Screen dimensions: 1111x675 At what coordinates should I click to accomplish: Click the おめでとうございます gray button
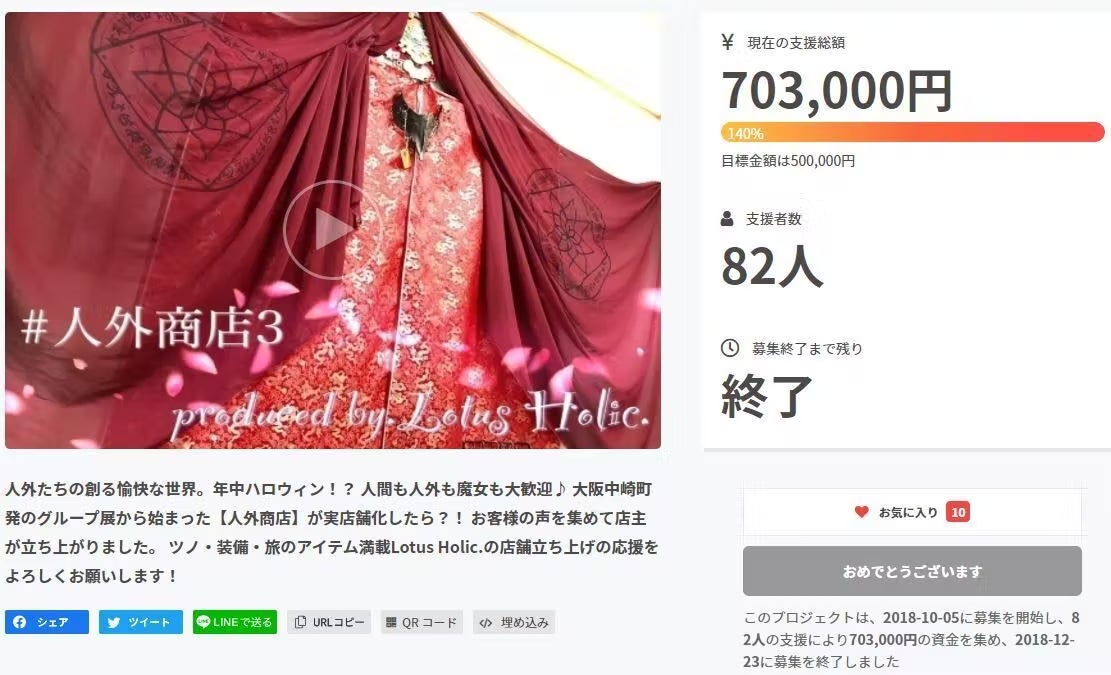coord(912,571)
